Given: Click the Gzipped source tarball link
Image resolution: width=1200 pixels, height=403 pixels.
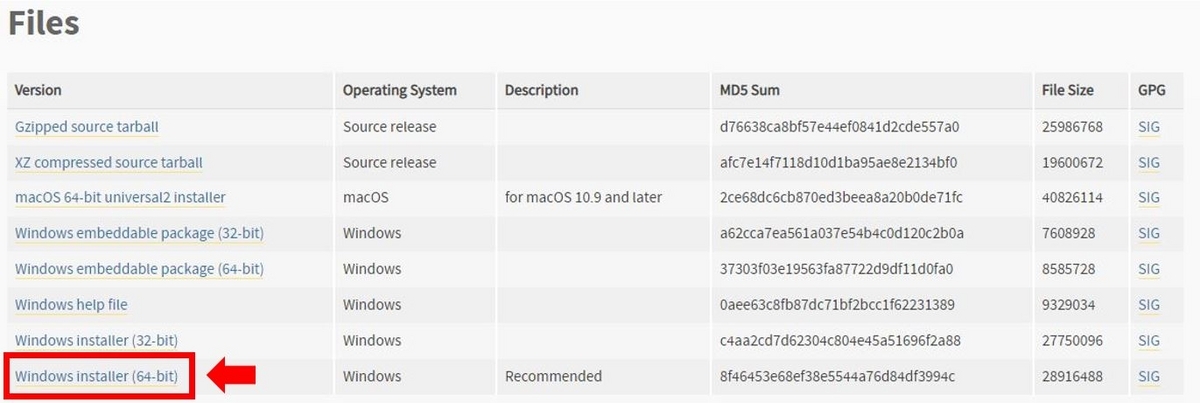Looking at the screenshot, I should (x=87, y=127).
